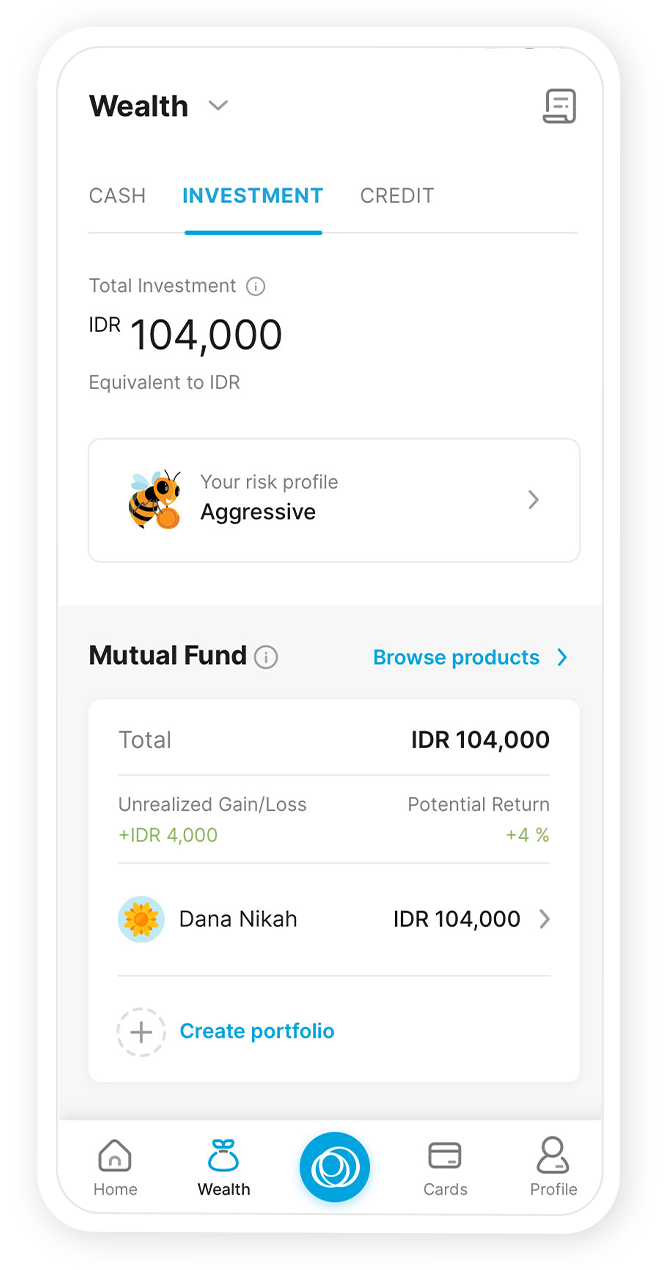Open Profile in bottom navigation
Screen dimensions: 667x1270
point(553,1167)
